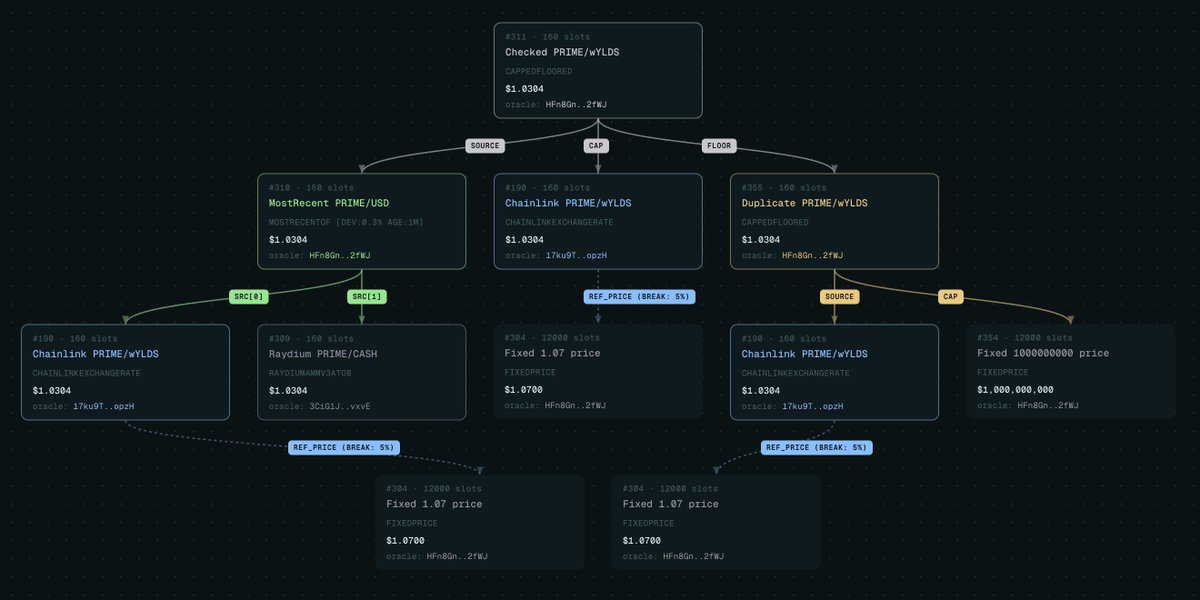Click the '#310 · 160 slots' header
1200x600 pixels.
coord(311,188)
